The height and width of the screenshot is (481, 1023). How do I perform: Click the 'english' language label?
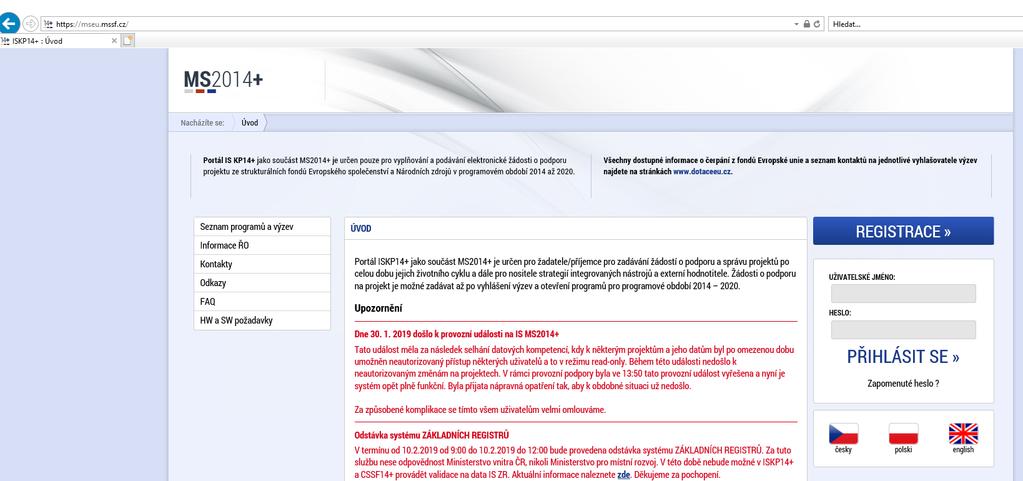[x=963, y=450]
